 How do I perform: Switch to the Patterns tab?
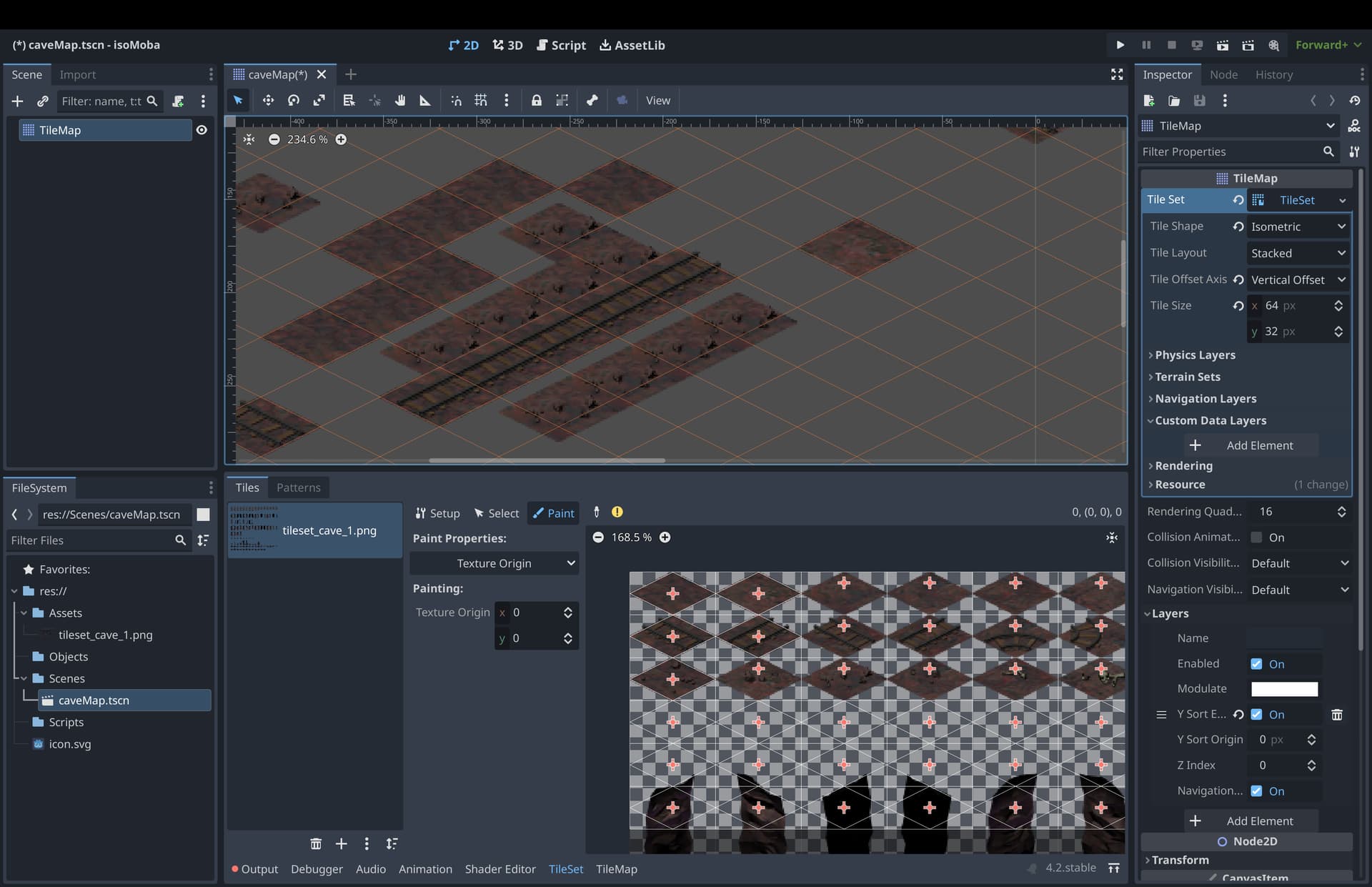(x=299, y=487)
